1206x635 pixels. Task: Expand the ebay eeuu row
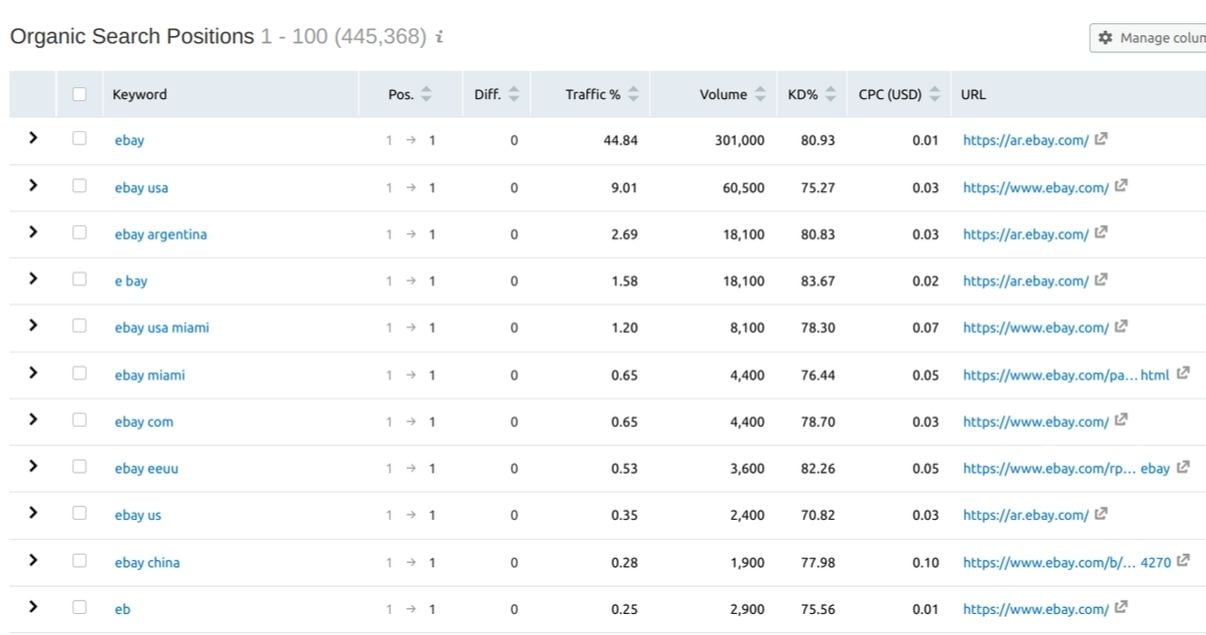coord(33,466)
